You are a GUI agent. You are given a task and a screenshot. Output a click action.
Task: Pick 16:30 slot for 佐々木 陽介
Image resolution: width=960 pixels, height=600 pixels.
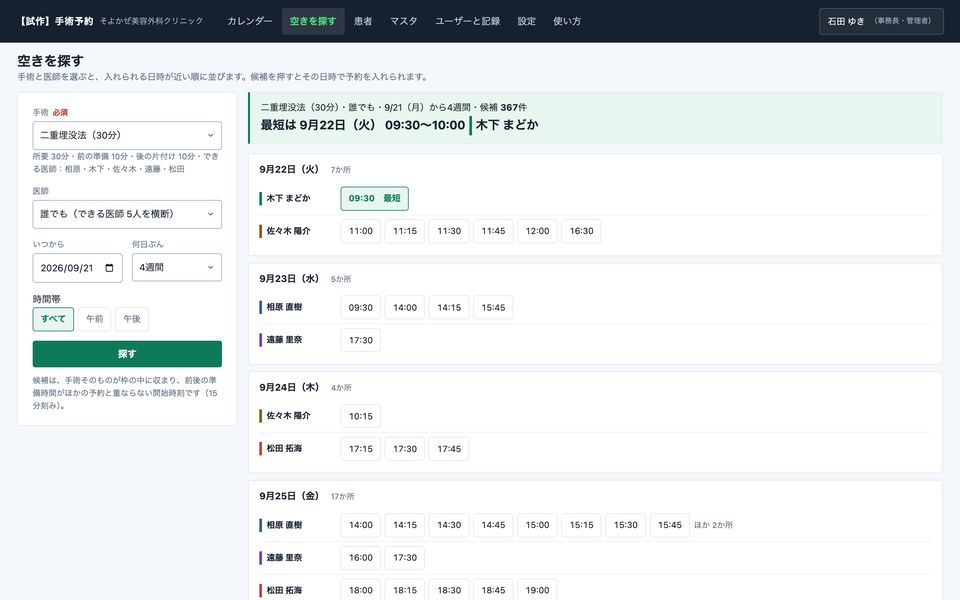(582, 231)
